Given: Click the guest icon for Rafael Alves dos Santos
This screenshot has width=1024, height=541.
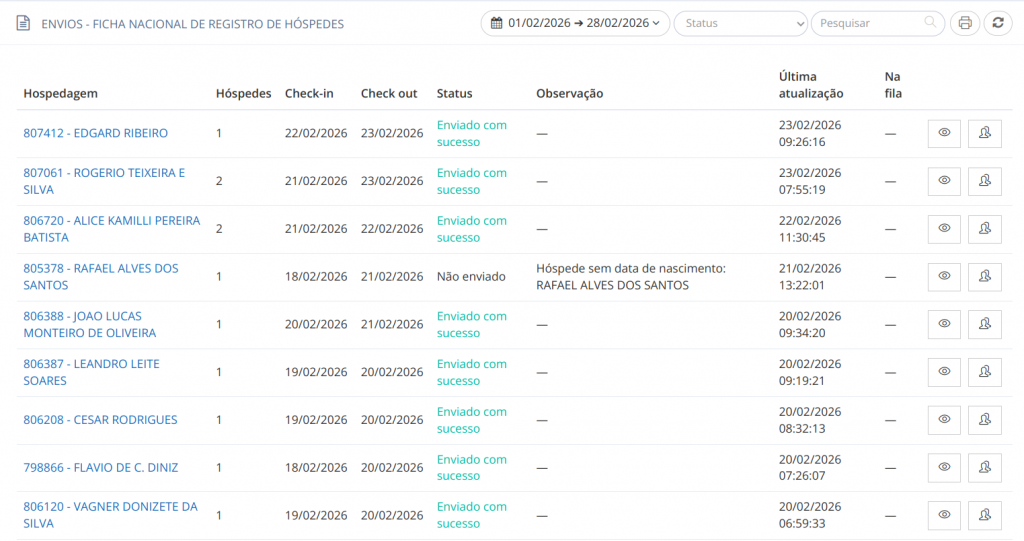Looking at the screenshot, I should click(984, 277).
